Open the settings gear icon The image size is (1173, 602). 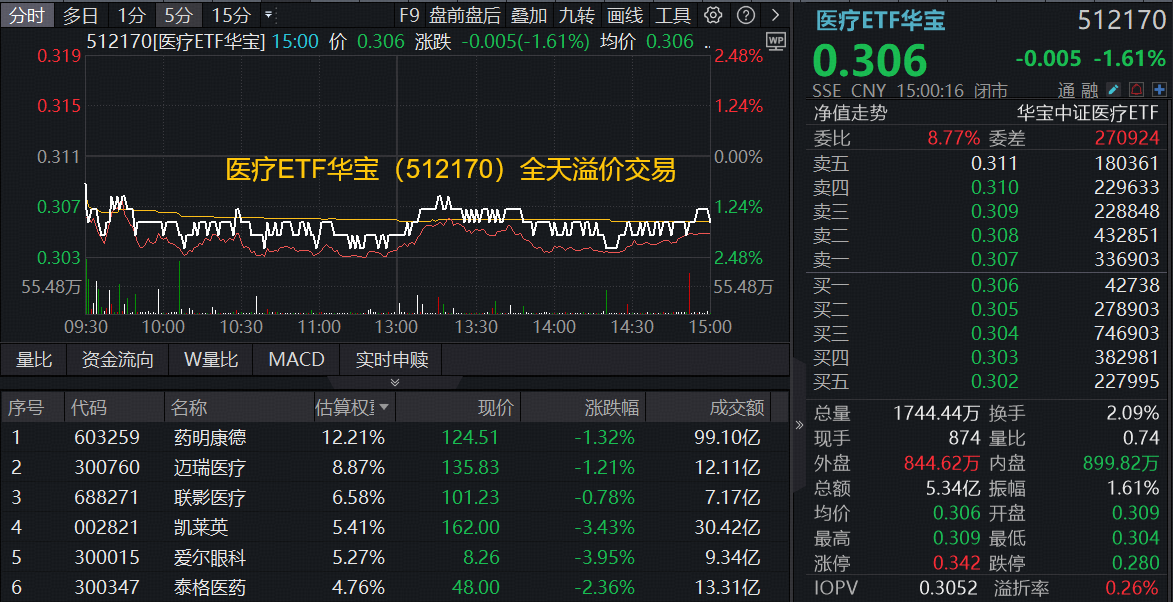(x=714, y=15)
